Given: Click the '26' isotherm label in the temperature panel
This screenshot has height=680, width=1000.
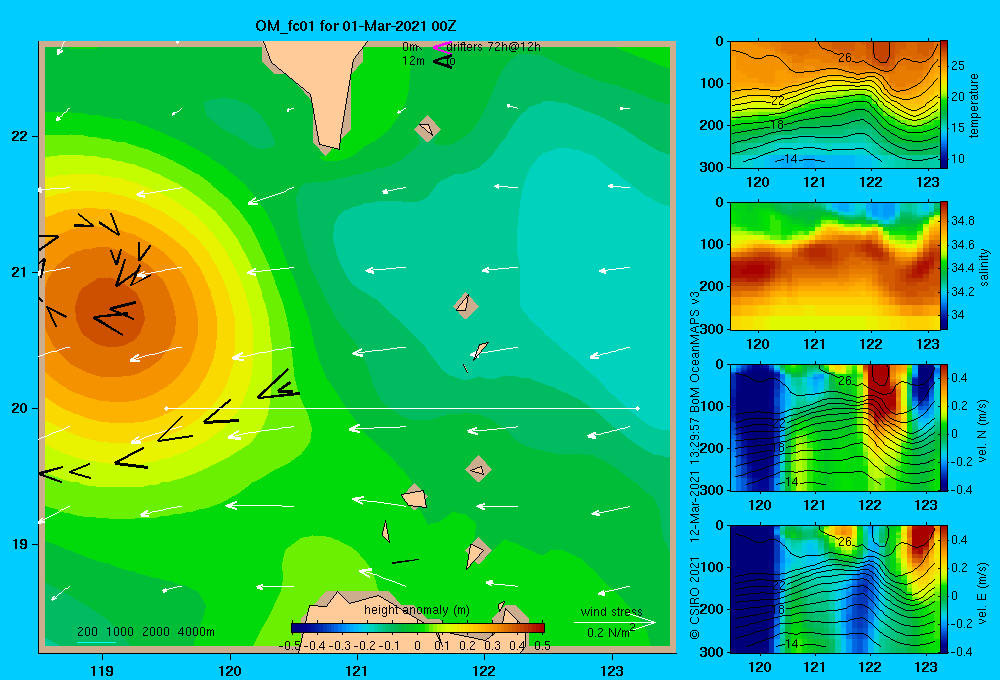Looking at the screenshot, I should click(x=844, y=58).
